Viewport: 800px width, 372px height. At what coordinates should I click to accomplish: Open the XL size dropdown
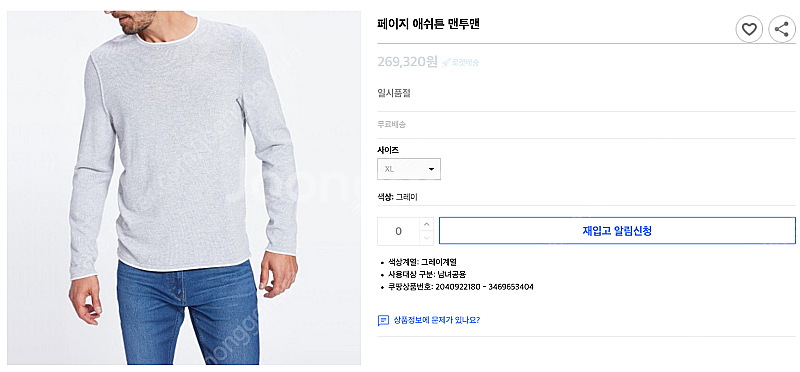pyautogui.click(x=409, y=169)
